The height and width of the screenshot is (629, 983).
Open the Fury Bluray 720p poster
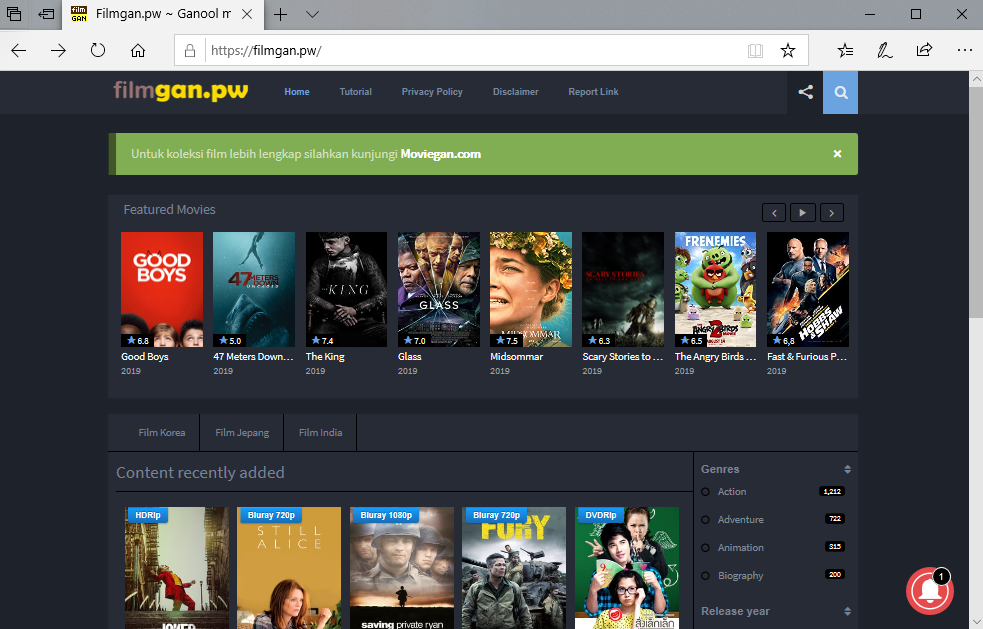click(x=514, y=568)
